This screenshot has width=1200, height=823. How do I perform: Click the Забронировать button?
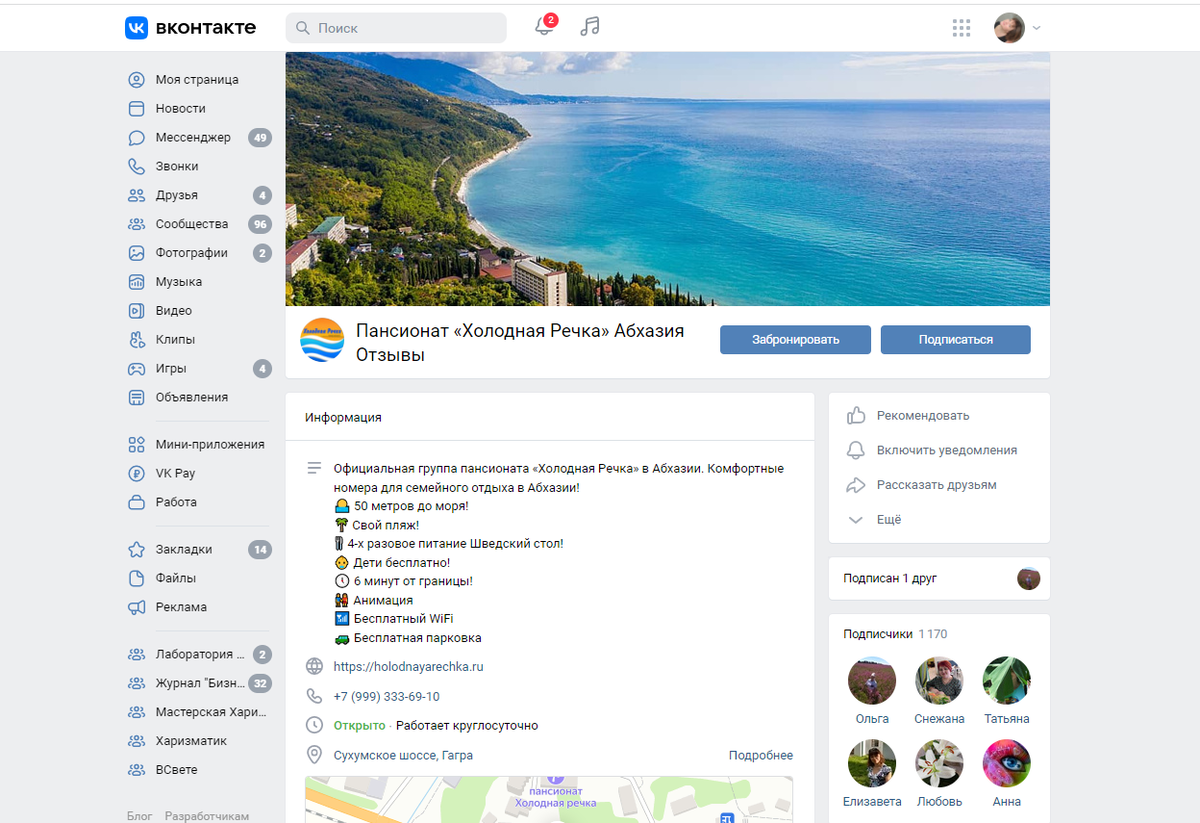[x=795, y=340]
